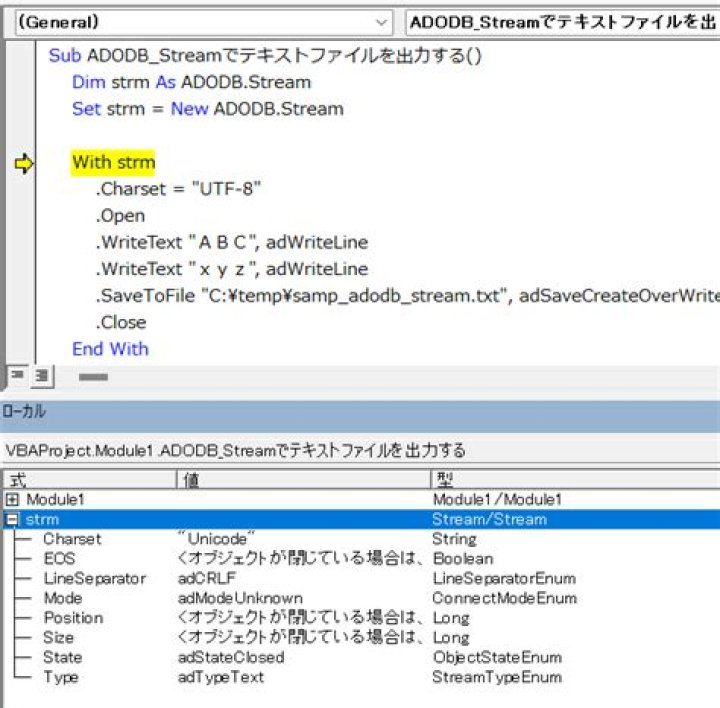Click the yellow execution arrow in margin

[x=23, y=163]
